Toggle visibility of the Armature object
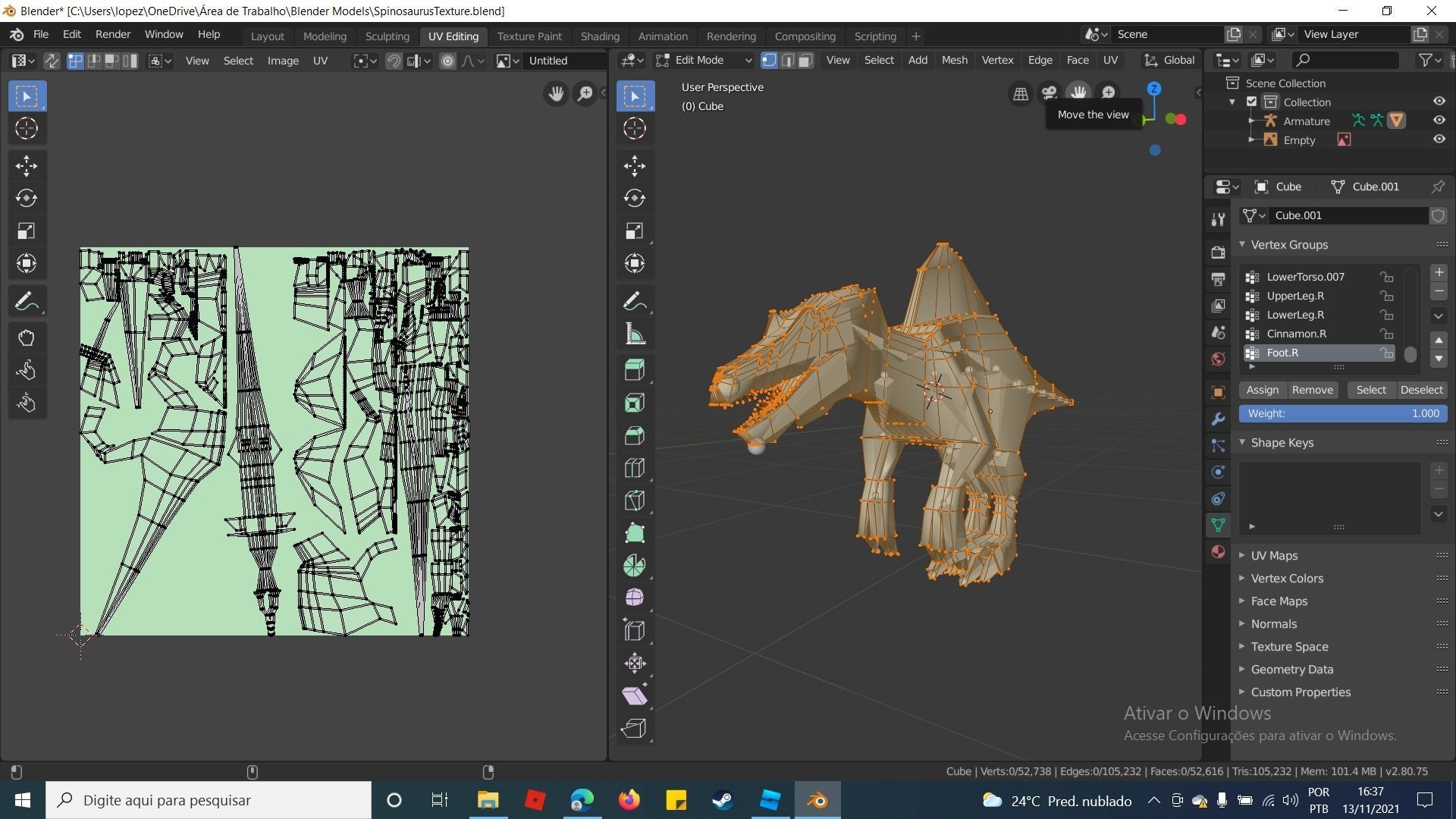1456x819 pixels. click(x=1439, y=121)
